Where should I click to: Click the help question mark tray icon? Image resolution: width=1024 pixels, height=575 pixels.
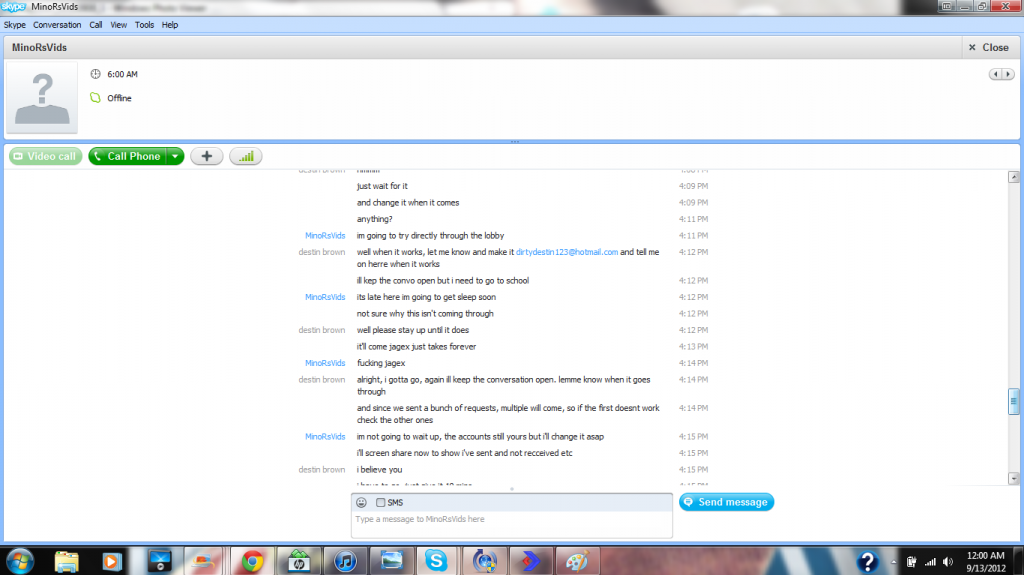point(867,561)
